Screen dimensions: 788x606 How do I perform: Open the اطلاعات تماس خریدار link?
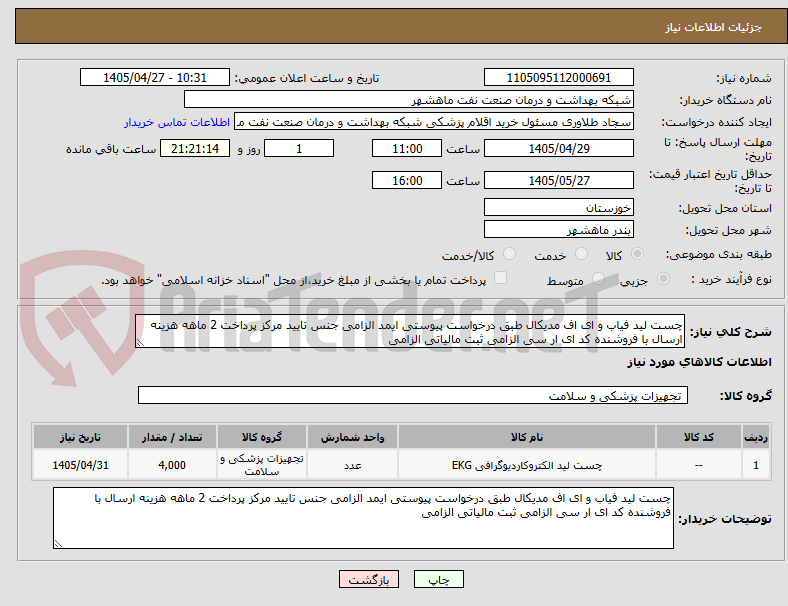tap(177, 122)
